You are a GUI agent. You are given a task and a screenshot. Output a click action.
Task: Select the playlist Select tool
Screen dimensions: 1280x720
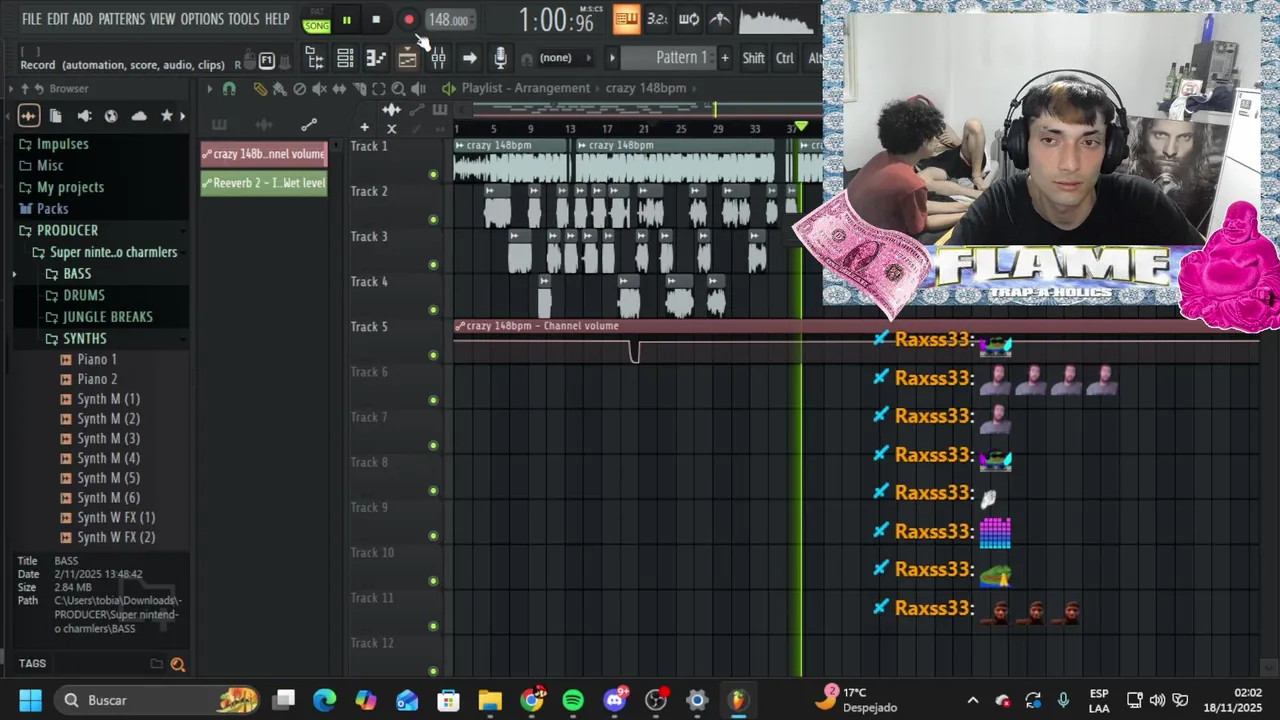(x=379, y=89)
